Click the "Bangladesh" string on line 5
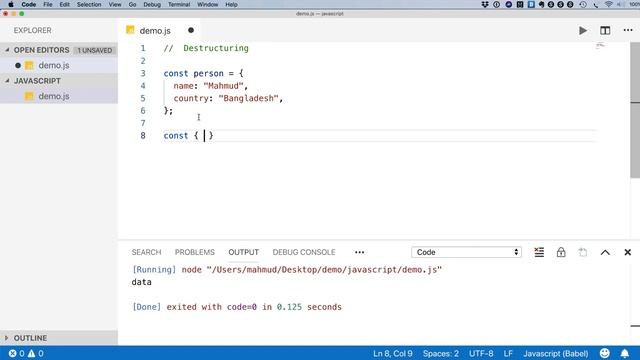This screenshot has height=360, width=640. (248, 98)
